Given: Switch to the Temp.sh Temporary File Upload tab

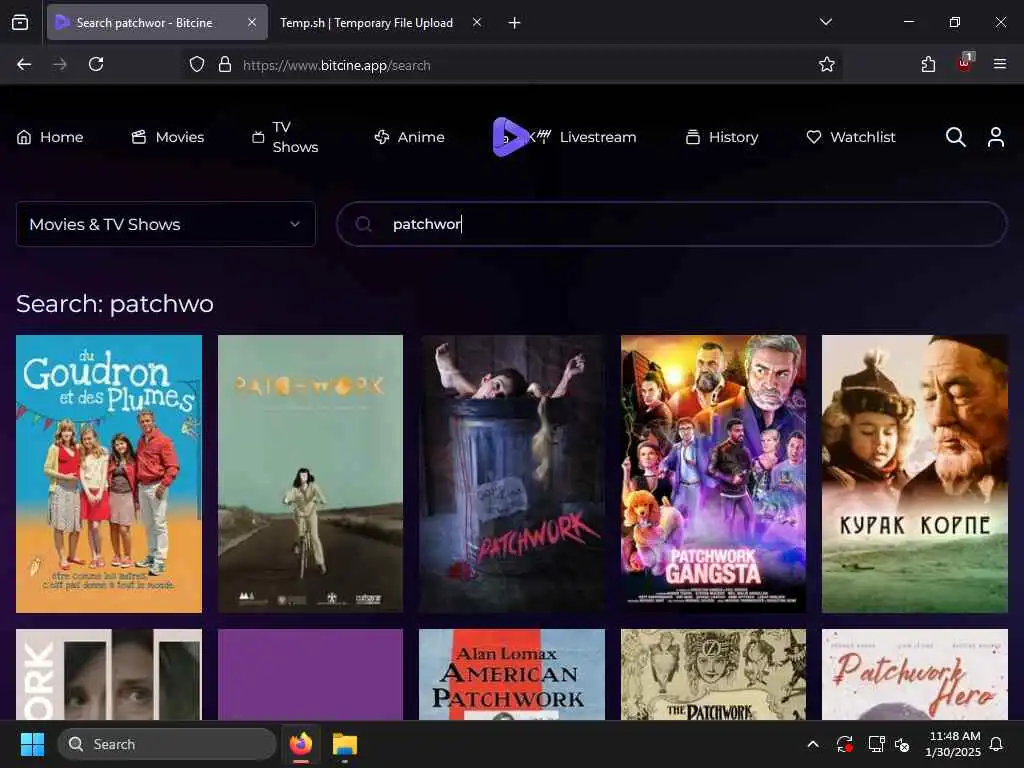Looking at the screenshot, I should pyautogui.click(x=366, y=23).
